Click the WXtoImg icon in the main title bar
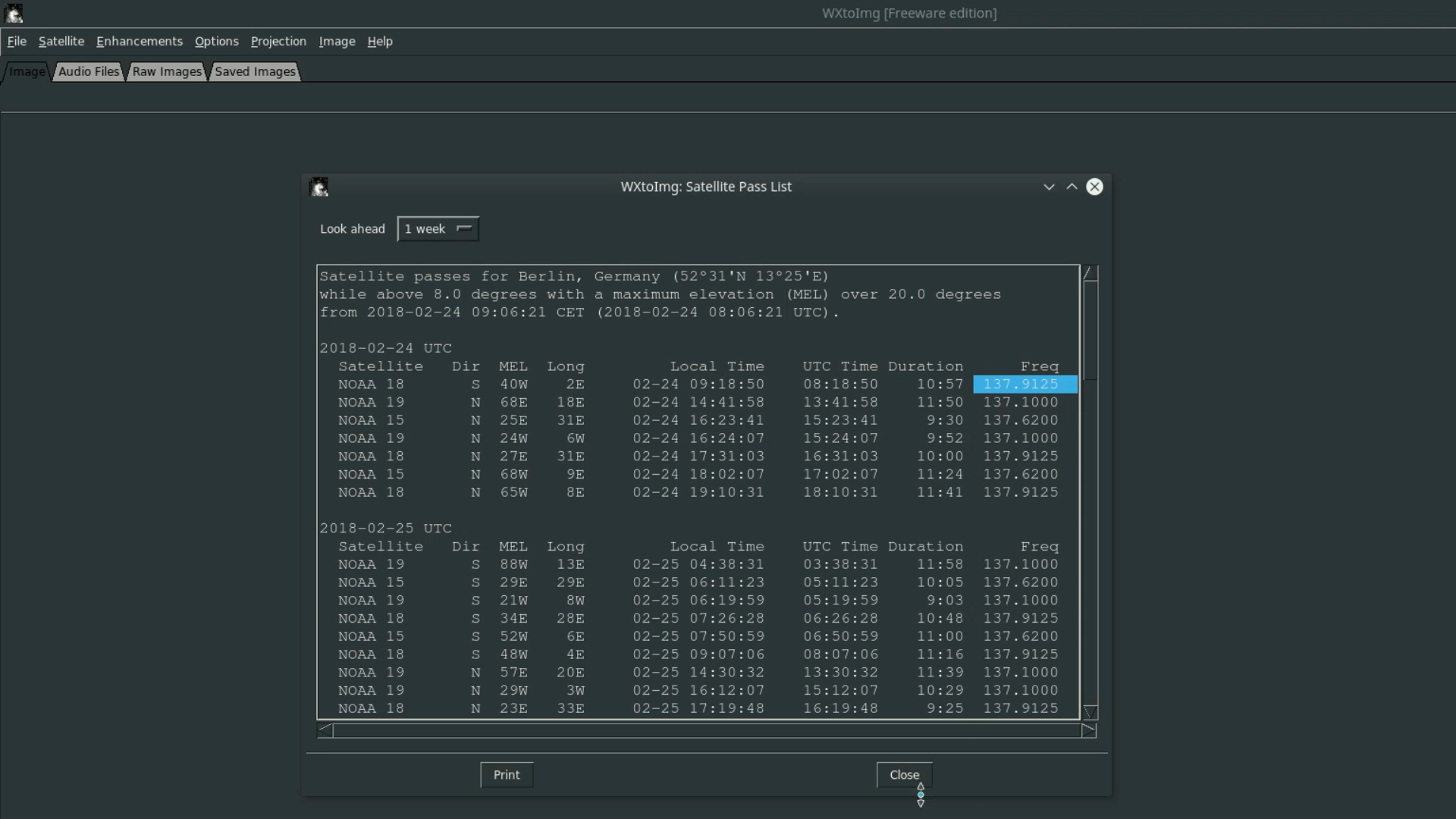 pos(14,13)
